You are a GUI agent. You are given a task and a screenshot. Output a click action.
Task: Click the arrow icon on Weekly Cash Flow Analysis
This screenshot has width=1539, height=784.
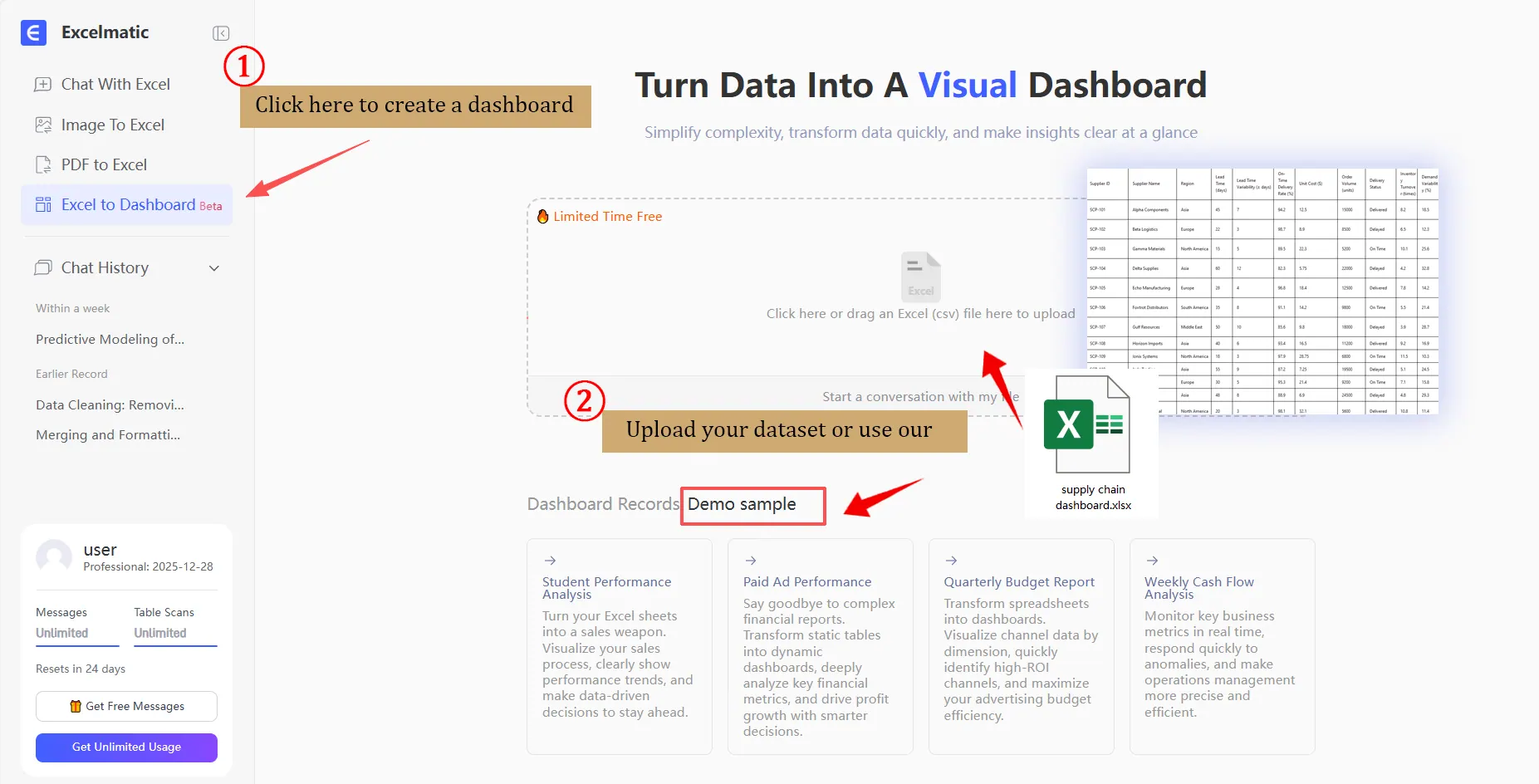[1152, 560]
